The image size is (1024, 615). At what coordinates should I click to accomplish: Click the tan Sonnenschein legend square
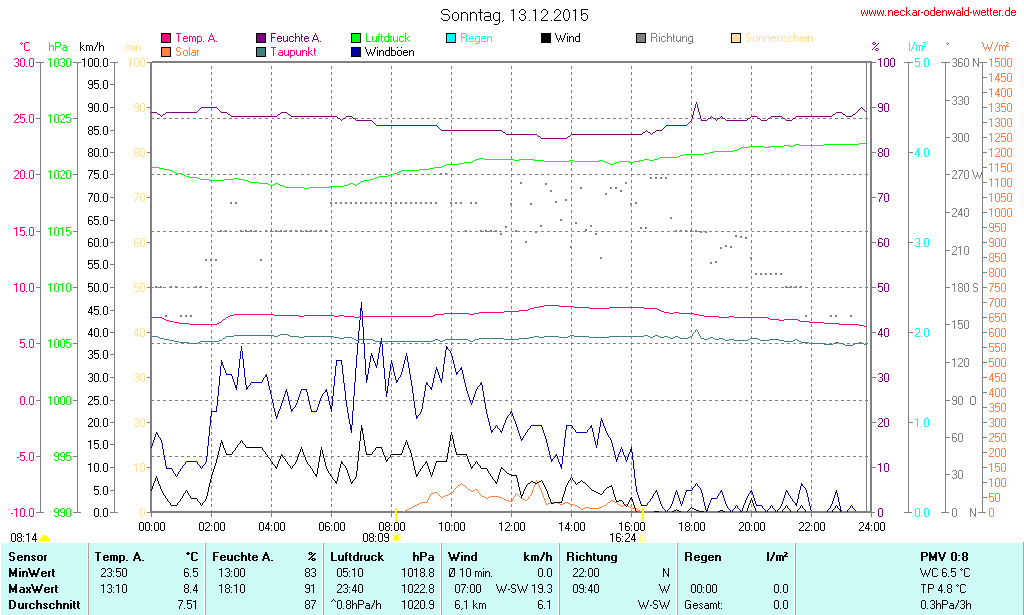(736, 39)
